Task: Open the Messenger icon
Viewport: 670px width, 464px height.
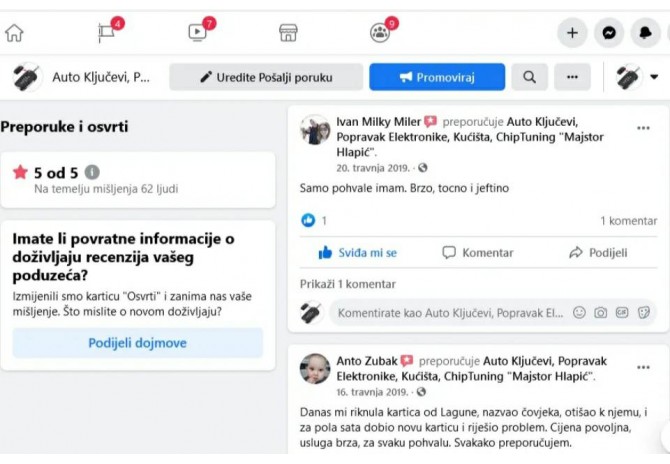Action: click(x=609, y=33)
